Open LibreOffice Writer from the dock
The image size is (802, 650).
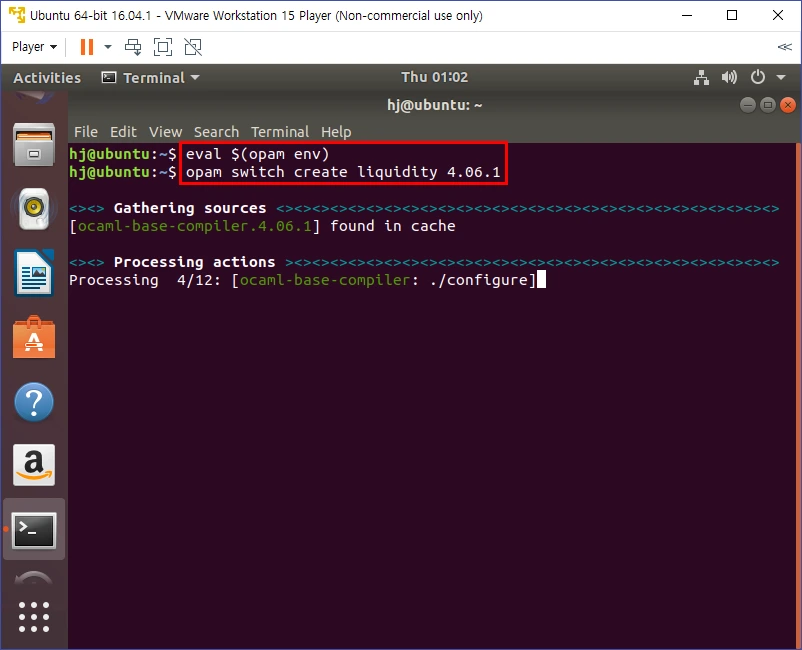pos(34,273)
